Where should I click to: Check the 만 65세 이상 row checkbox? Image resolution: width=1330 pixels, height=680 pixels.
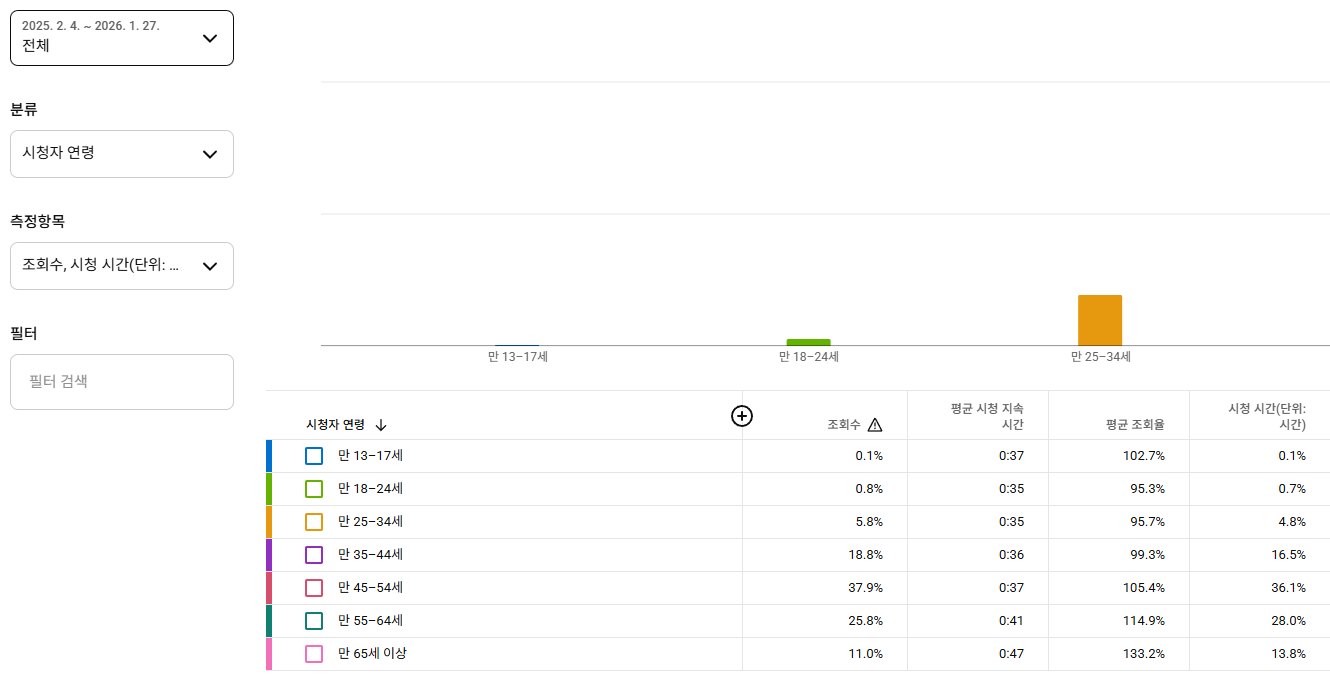coord(313,654)
